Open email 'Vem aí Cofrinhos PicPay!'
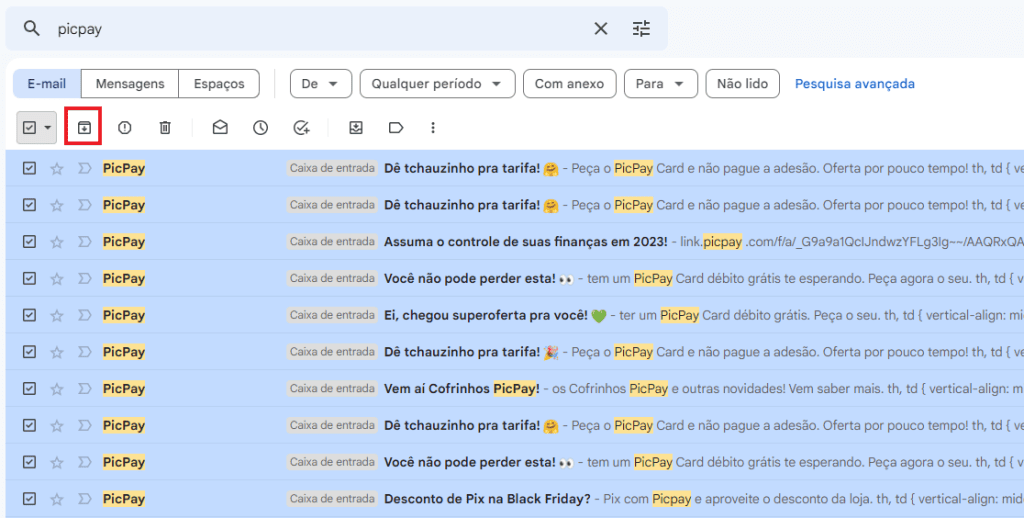Image resolution: width=1024 pixels, height=518 pixels. click(462, 389)
